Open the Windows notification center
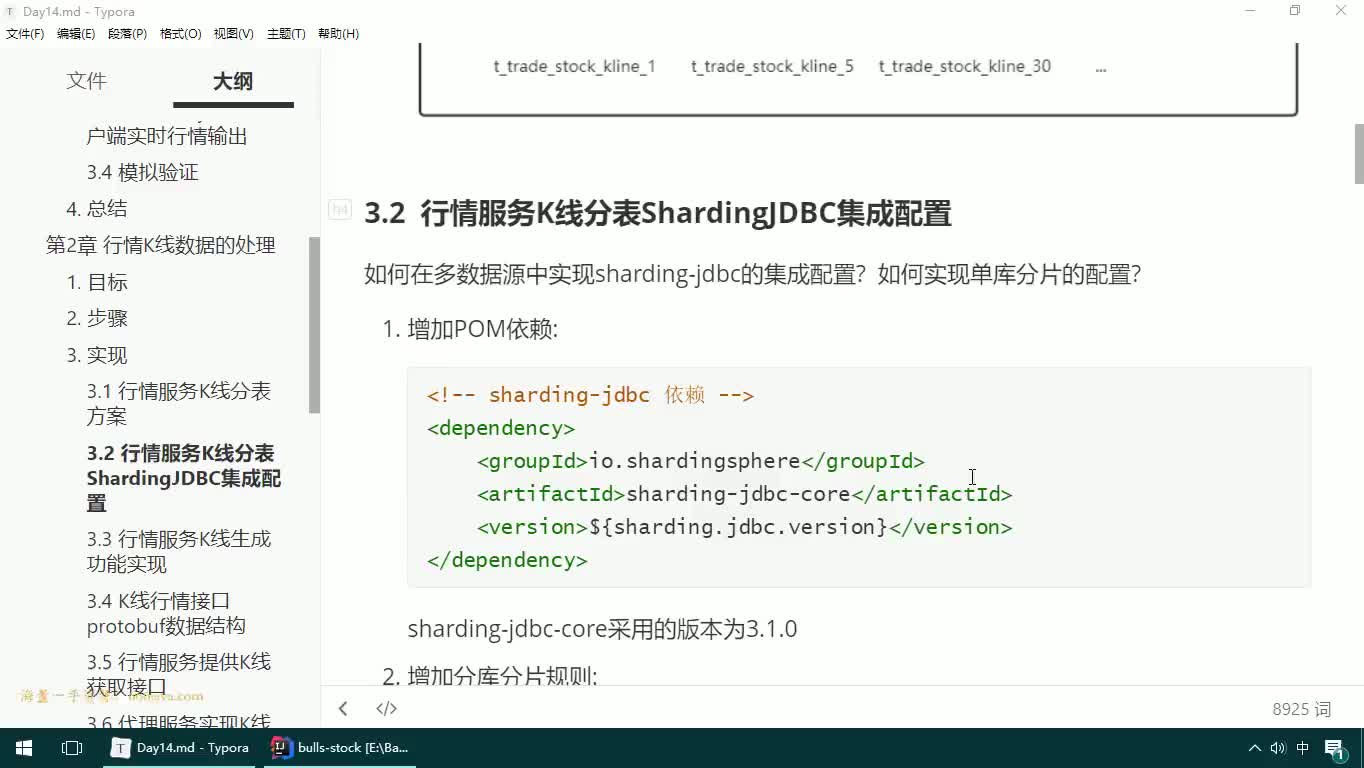This screenshot has height=768, width=1364. coord(1335,748)
